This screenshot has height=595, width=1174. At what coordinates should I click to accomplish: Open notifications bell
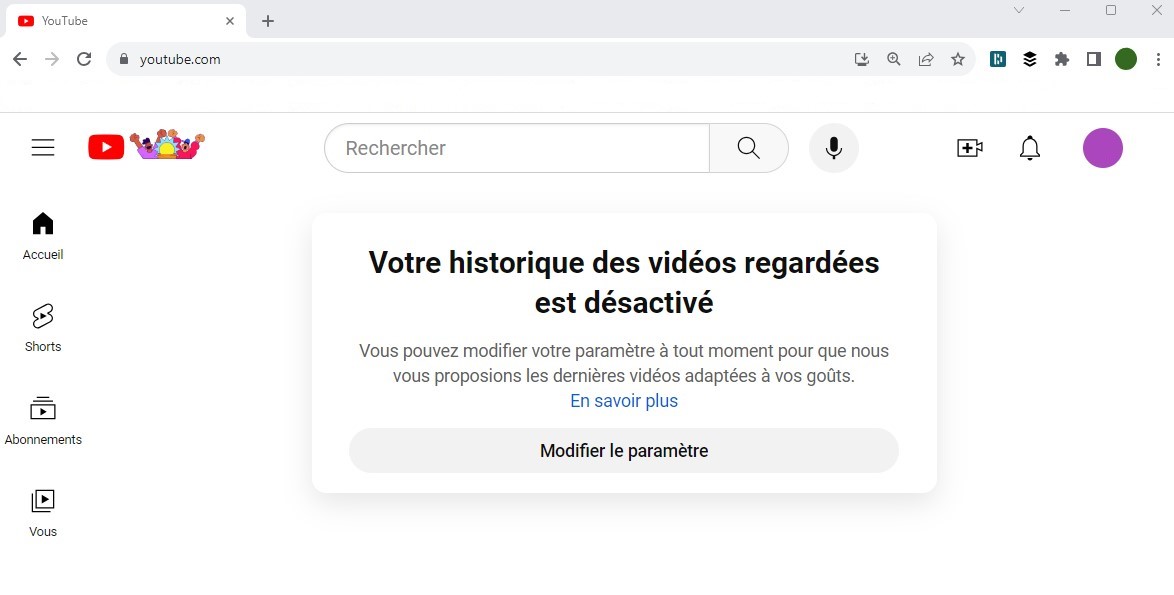(x=1029, y=148)
